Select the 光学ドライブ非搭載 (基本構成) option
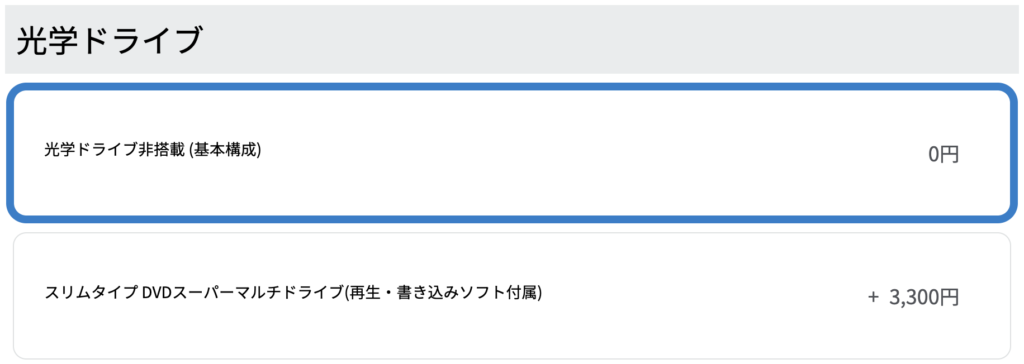 click(x=512, y=153)
